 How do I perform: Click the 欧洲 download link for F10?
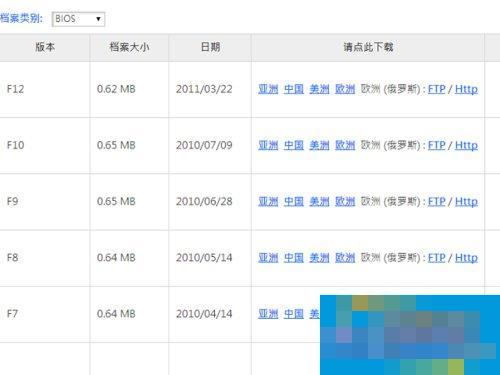[x=345, y=145]
